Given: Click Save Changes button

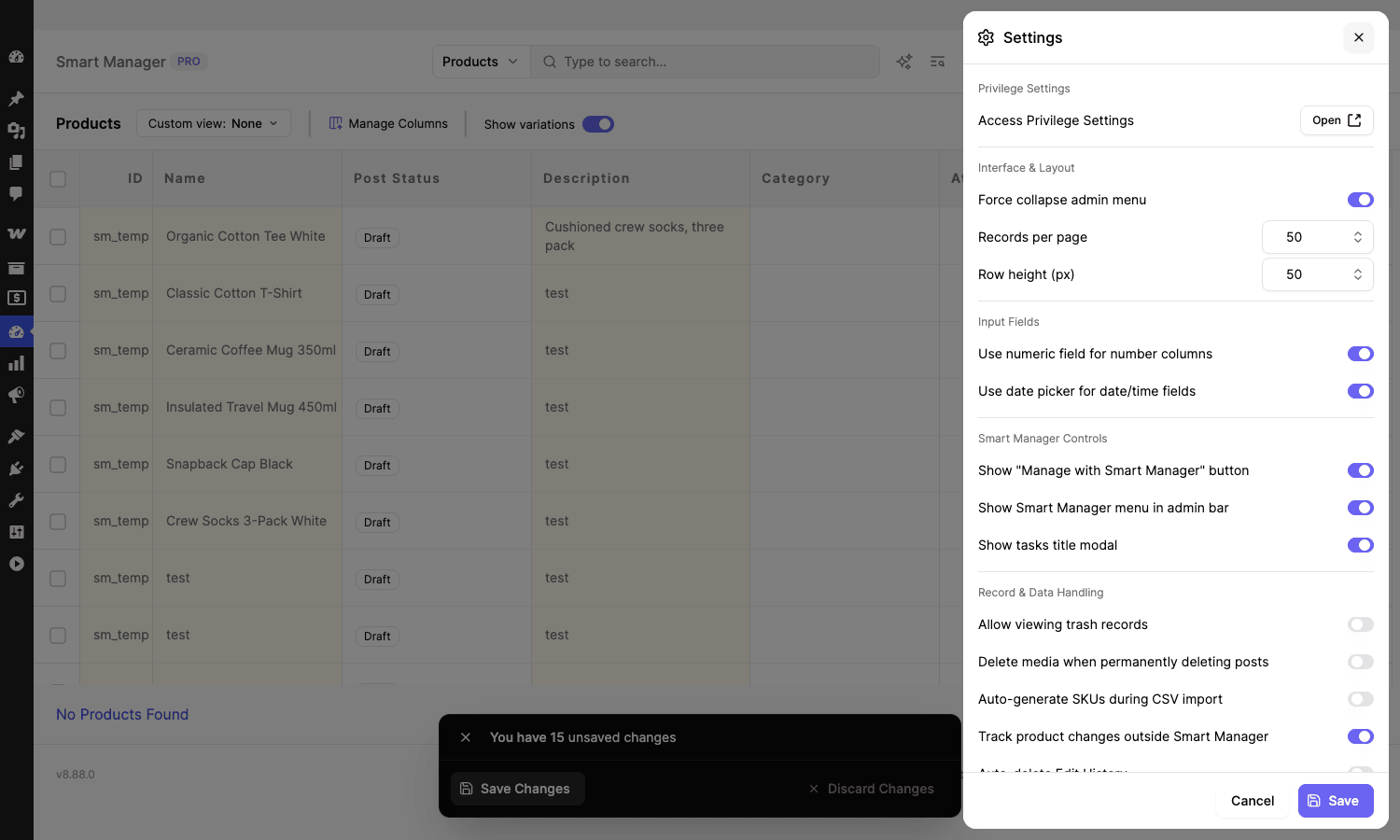Looking at the screenshot, I should [517, 789].
